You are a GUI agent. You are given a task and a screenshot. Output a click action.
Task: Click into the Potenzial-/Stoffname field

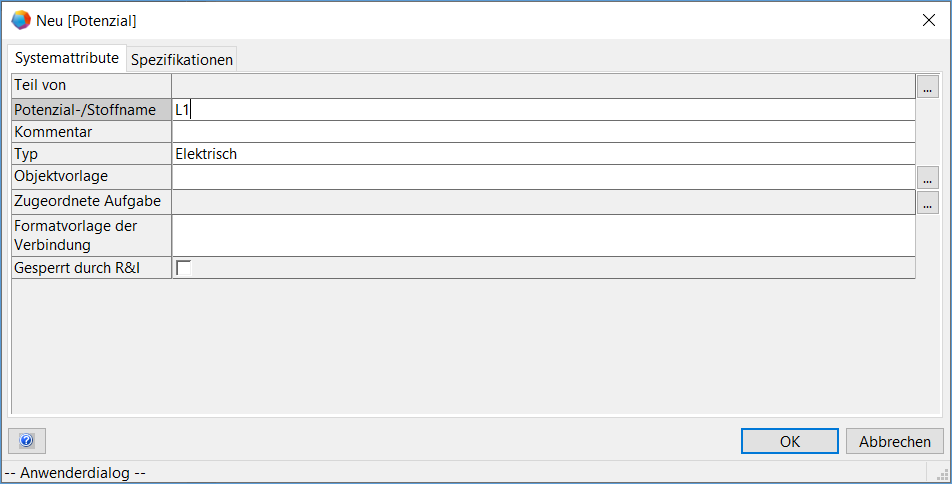coord(543,110)
